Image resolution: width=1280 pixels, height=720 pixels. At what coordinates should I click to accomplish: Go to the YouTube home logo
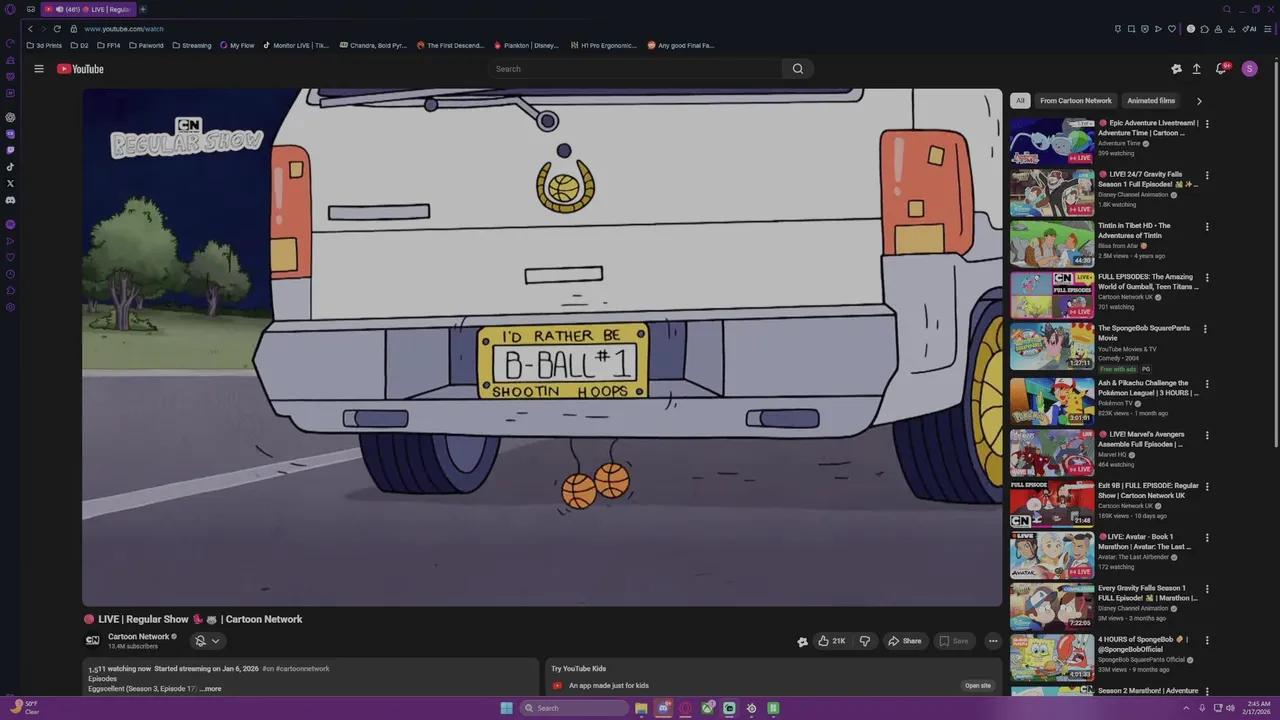pyautogui.click(x=80, y=69)
